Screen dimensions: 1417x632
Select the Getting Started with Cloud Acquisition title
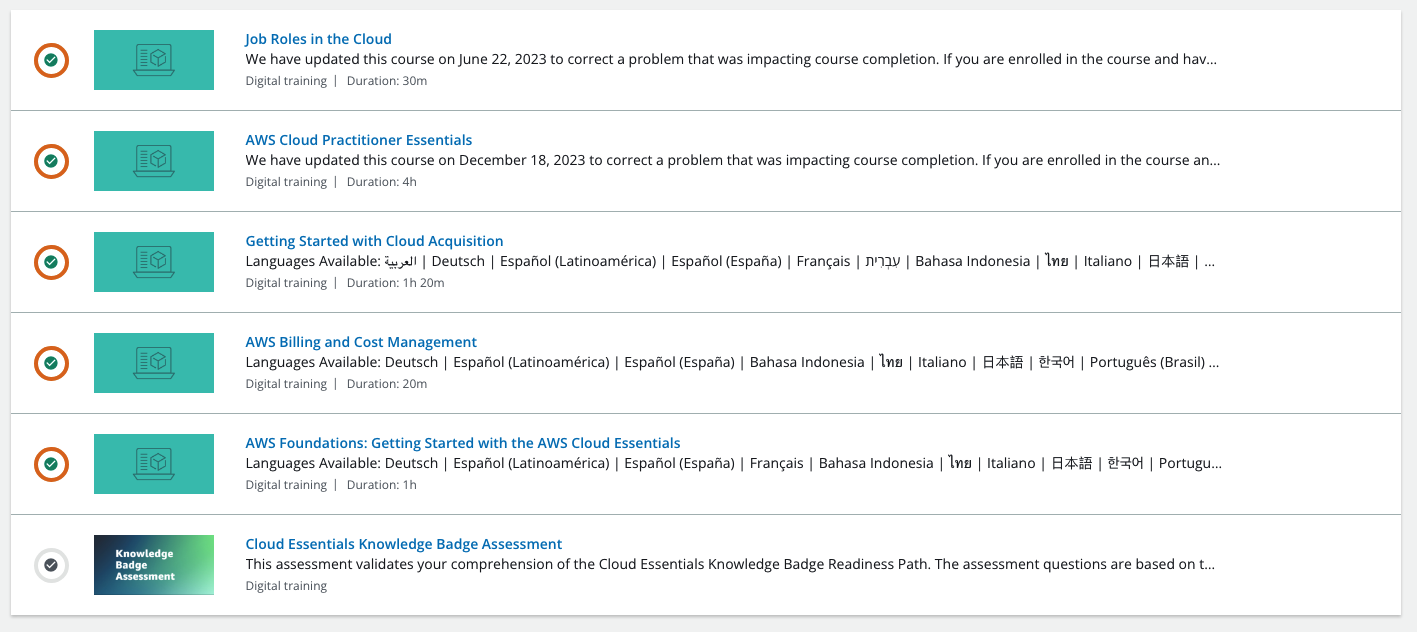(x=374, y=240)
